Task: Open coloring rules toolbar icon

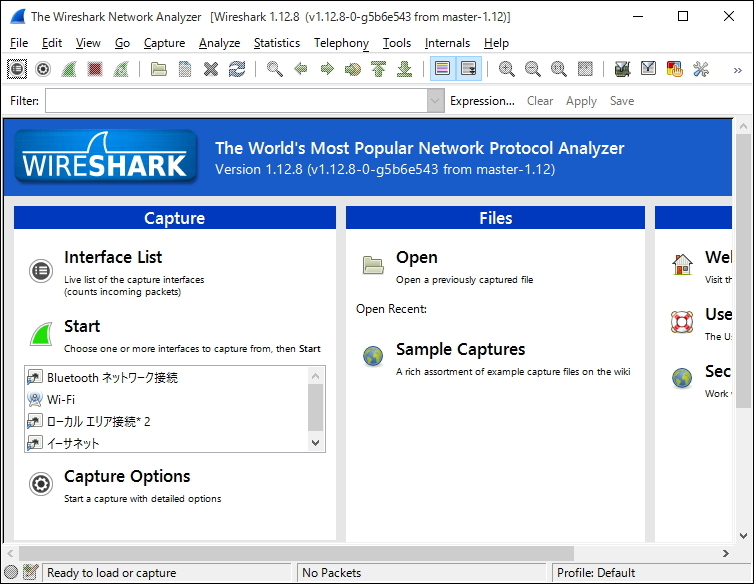Action: (675, 69)
